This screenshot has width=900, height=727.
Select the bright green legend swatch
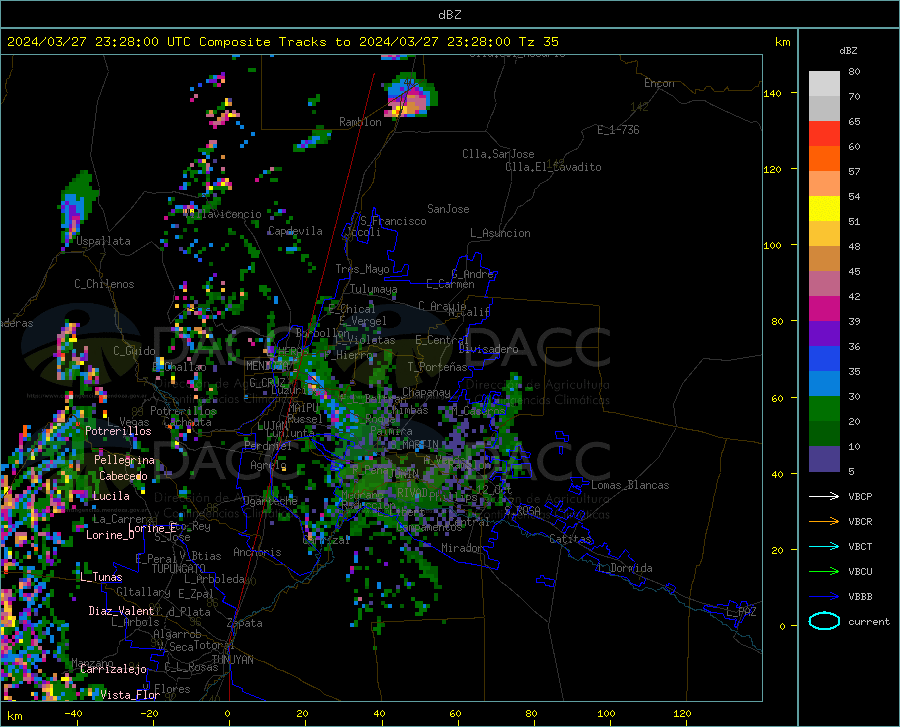pyautogui.click(x=824, y=409)
